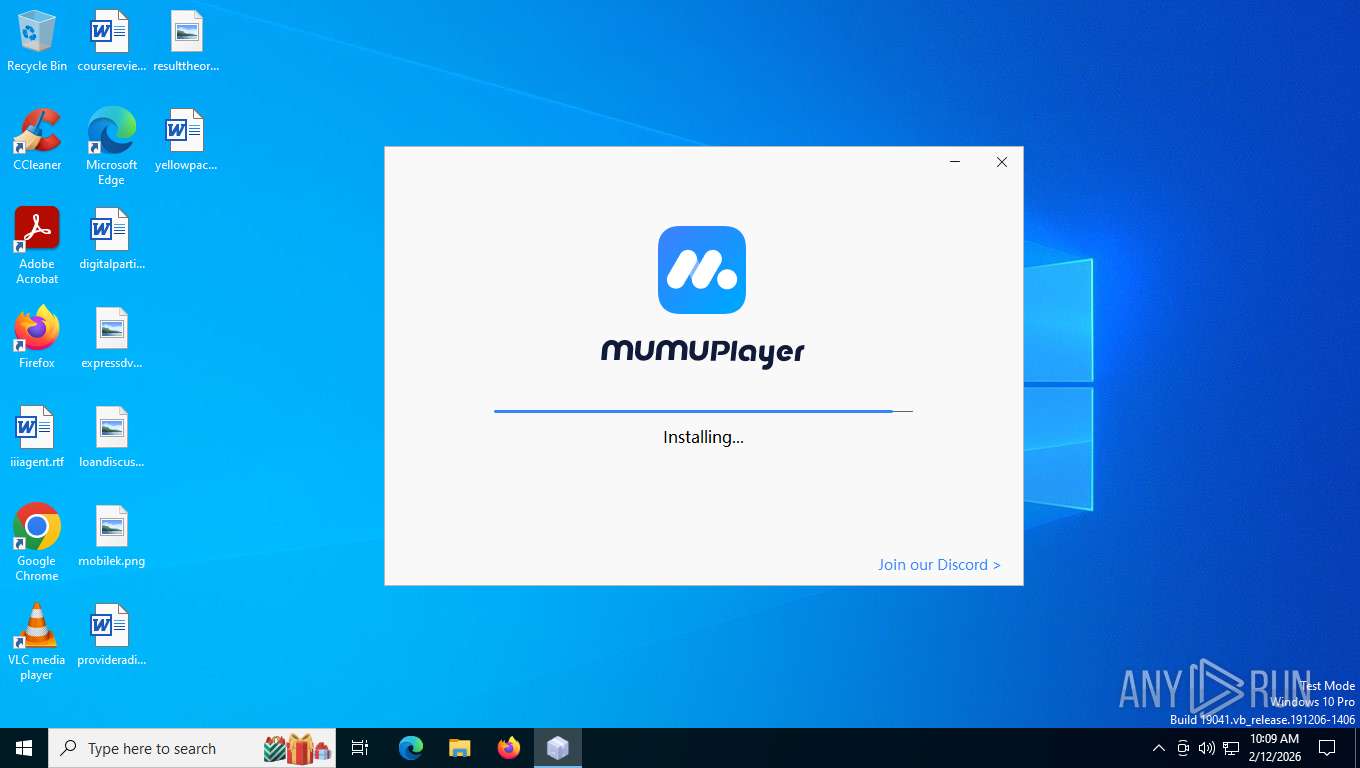Show hidden system tray icons
Image resolution: width=1360 pixels, height=768 pixels.
pos(1159,748)
